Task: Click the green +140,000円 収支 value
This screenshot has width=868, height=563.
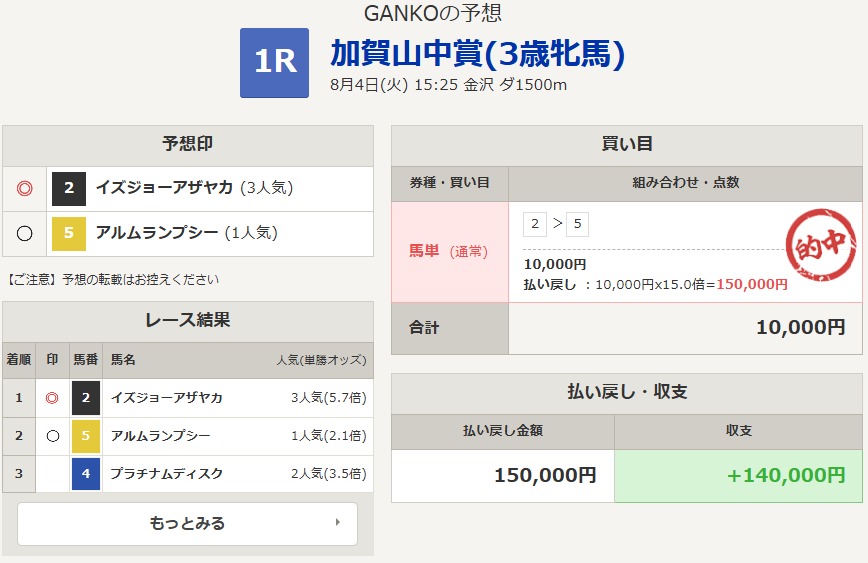Action: pyautogui.click(x=786, y=476)
